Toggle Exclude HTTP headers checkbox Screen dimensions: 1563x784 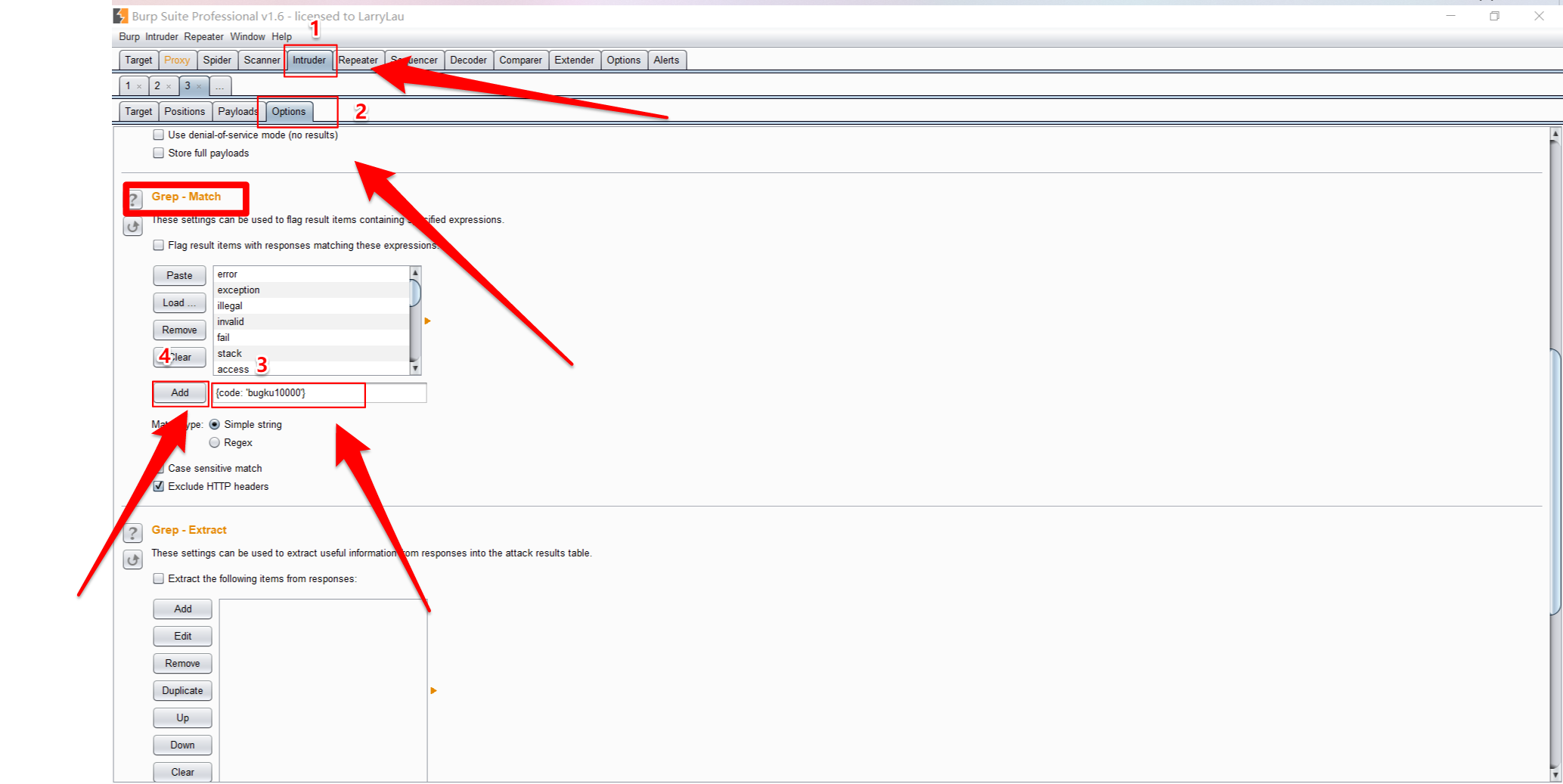click(x=159, y=487)
